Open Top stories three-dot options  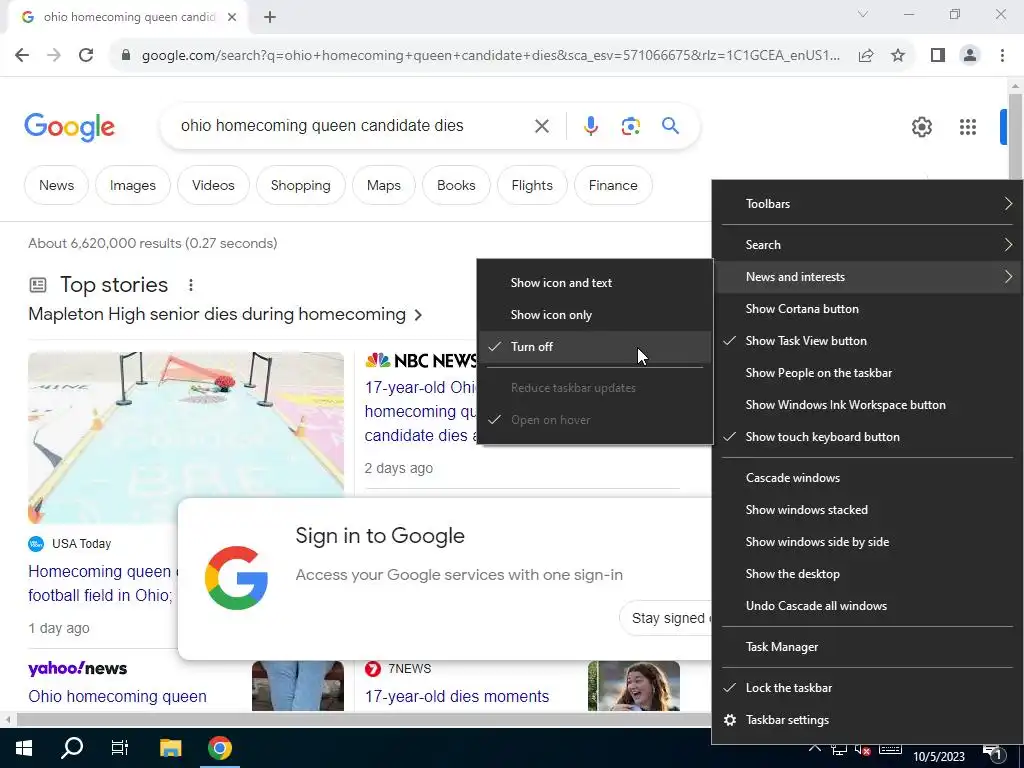click(191, 285)
